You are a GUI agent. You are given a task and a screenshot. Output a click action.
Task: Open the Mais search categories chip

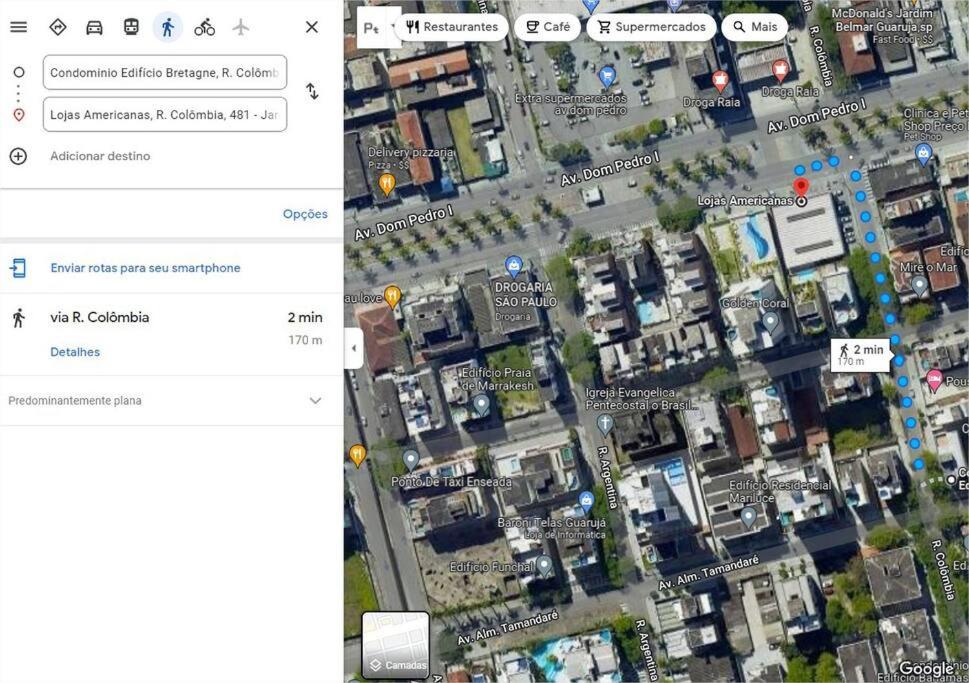click(755, 27)
